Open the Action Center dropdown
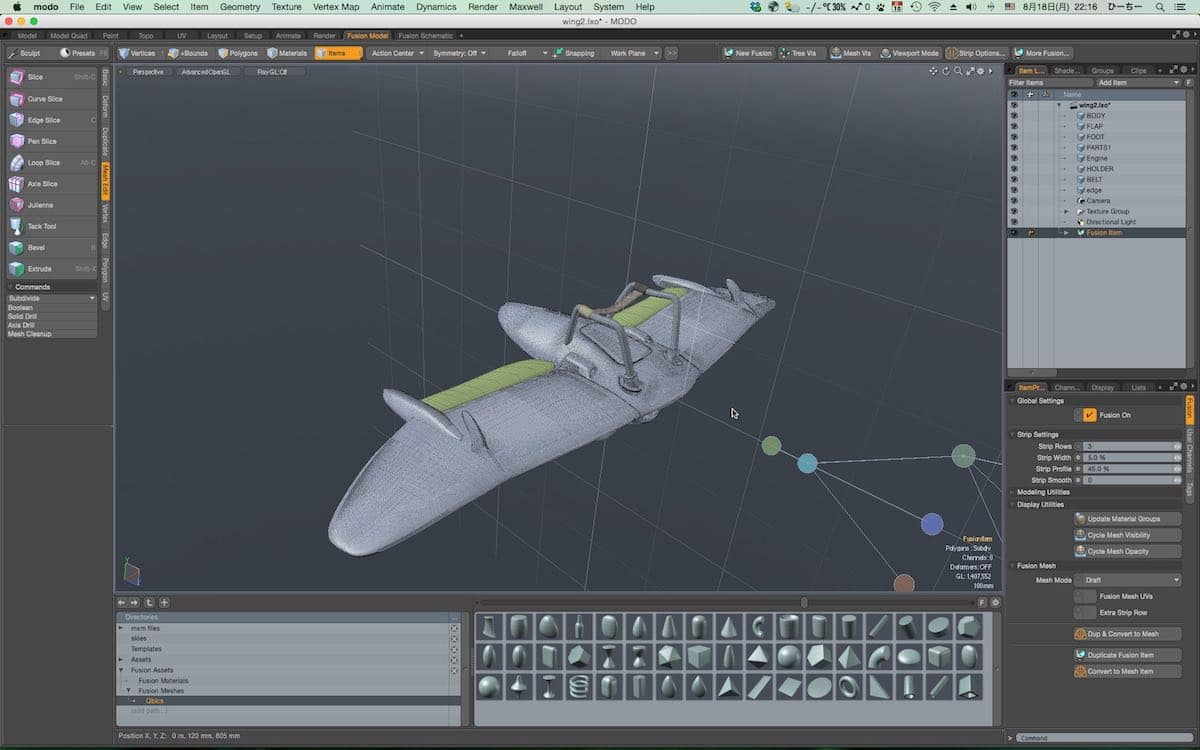Image resolution: width=1200 pixels, height=750 pixels. (x=397, y=53)
